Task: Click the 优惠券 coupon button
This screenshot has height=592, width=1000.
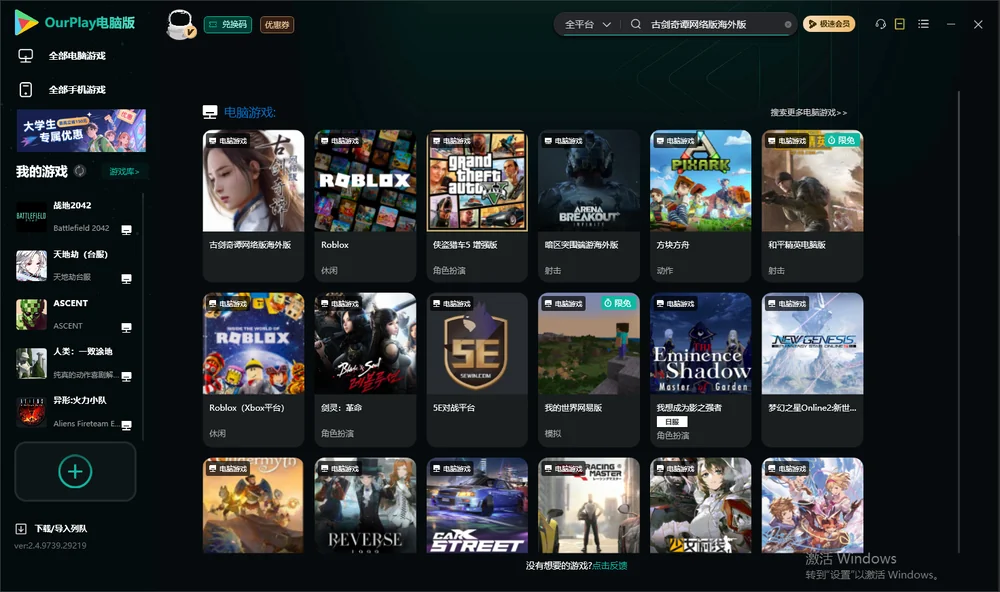Action: coord(277,25)
